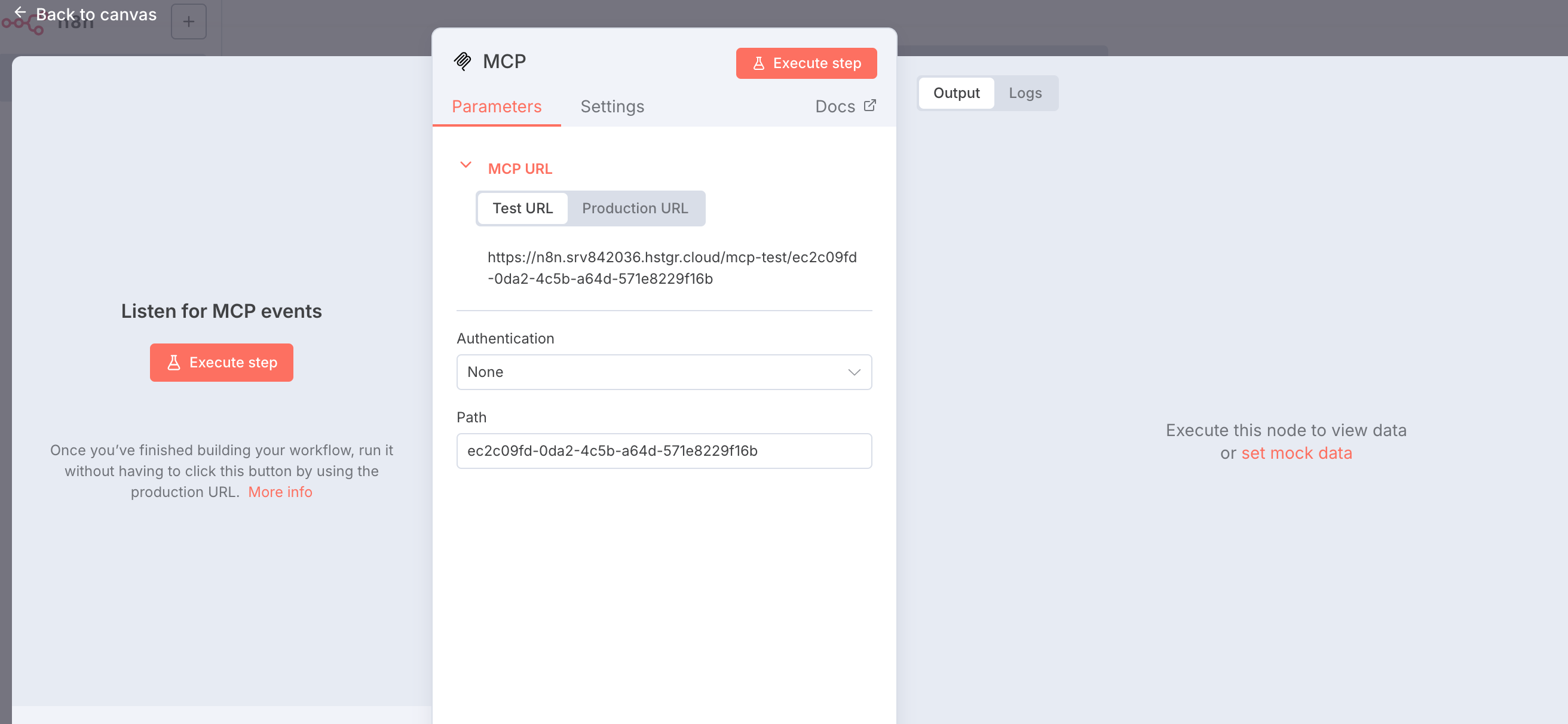The height and width of the screenshot is (724, 1568).
Task: Select the Test URL option
Action: pos(522,208)
